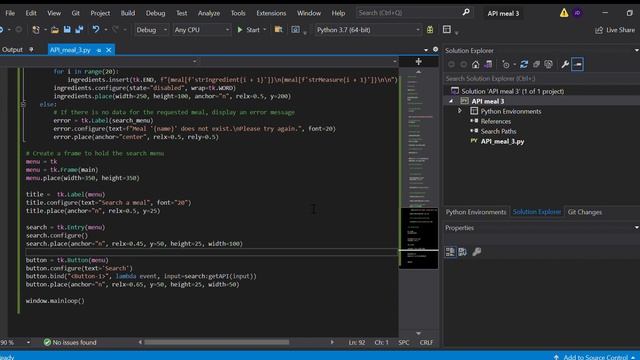The width and height of the screenshot is (640, 360).
Task: Toggle the Preview Selected Items icon
Action: 578,64
